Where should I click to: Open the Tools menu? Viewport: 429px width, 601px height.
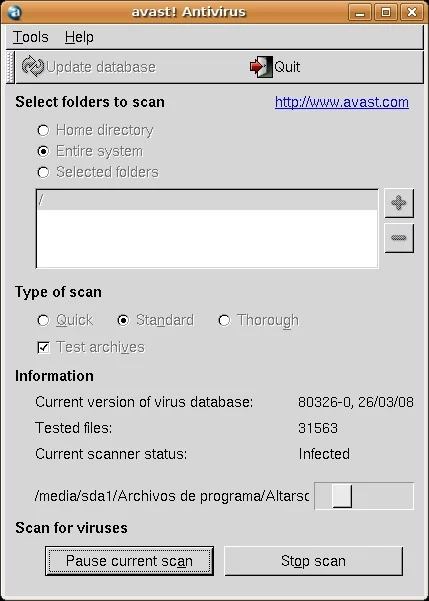(31, 37)
